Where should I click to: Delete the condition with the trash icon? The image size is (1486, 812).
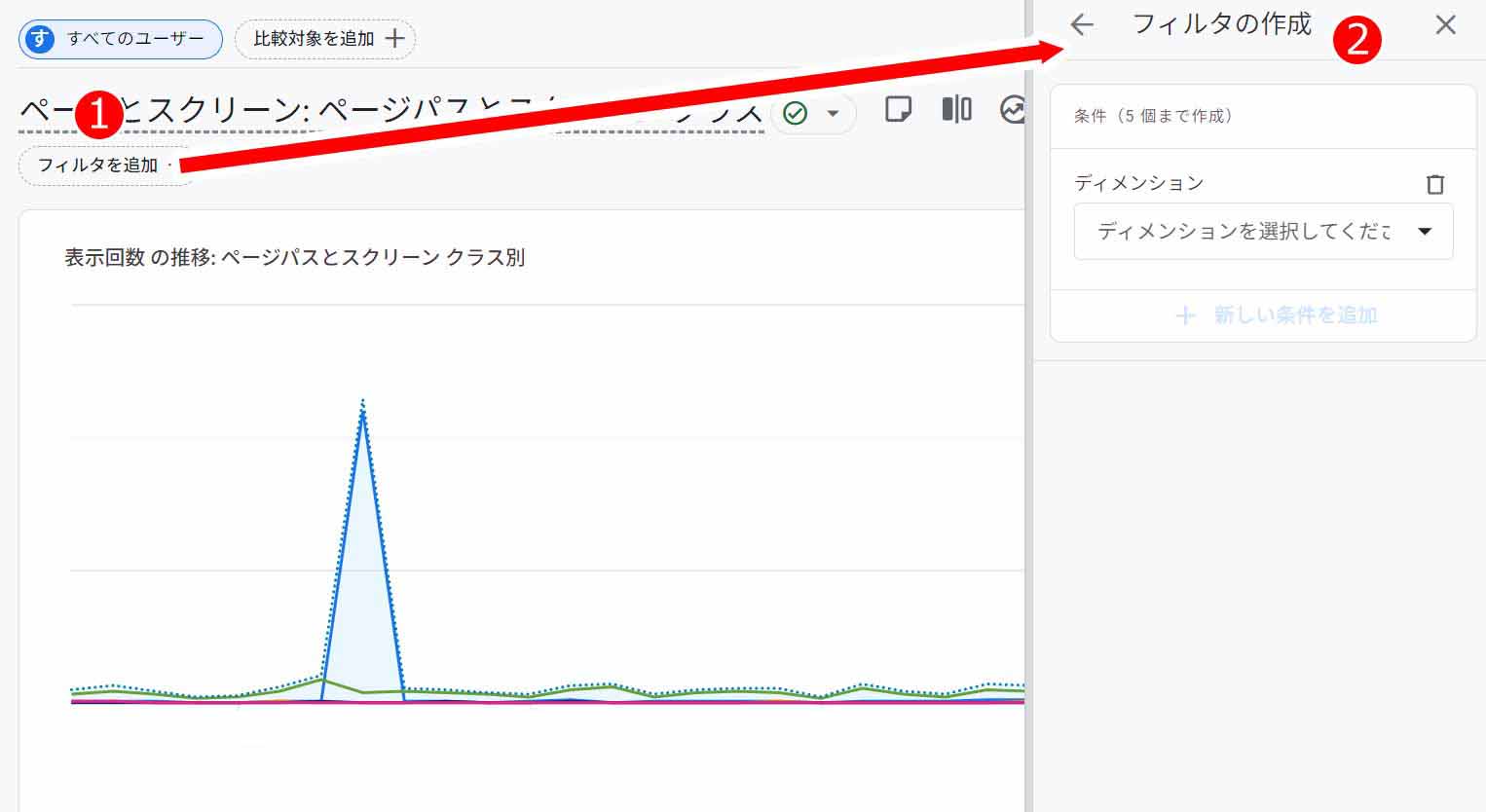tap(1434, 184)
